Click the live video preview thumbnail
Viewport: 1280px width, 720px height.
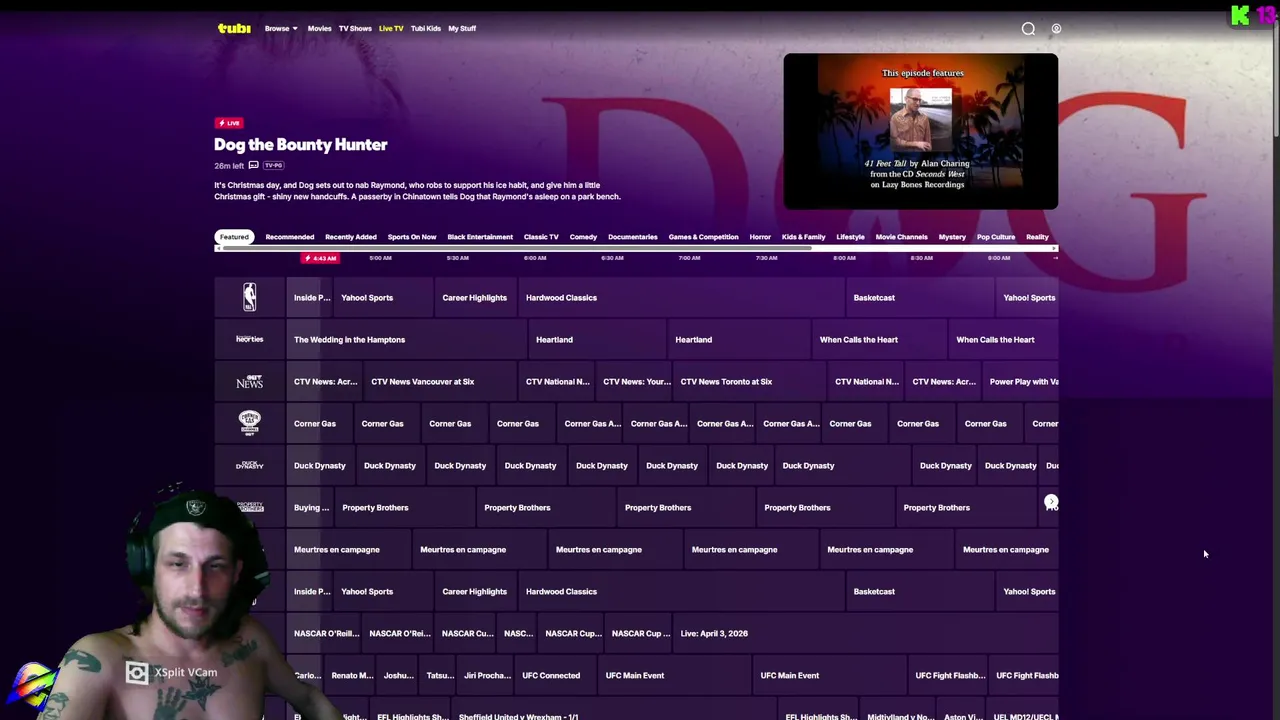point(920,131)
